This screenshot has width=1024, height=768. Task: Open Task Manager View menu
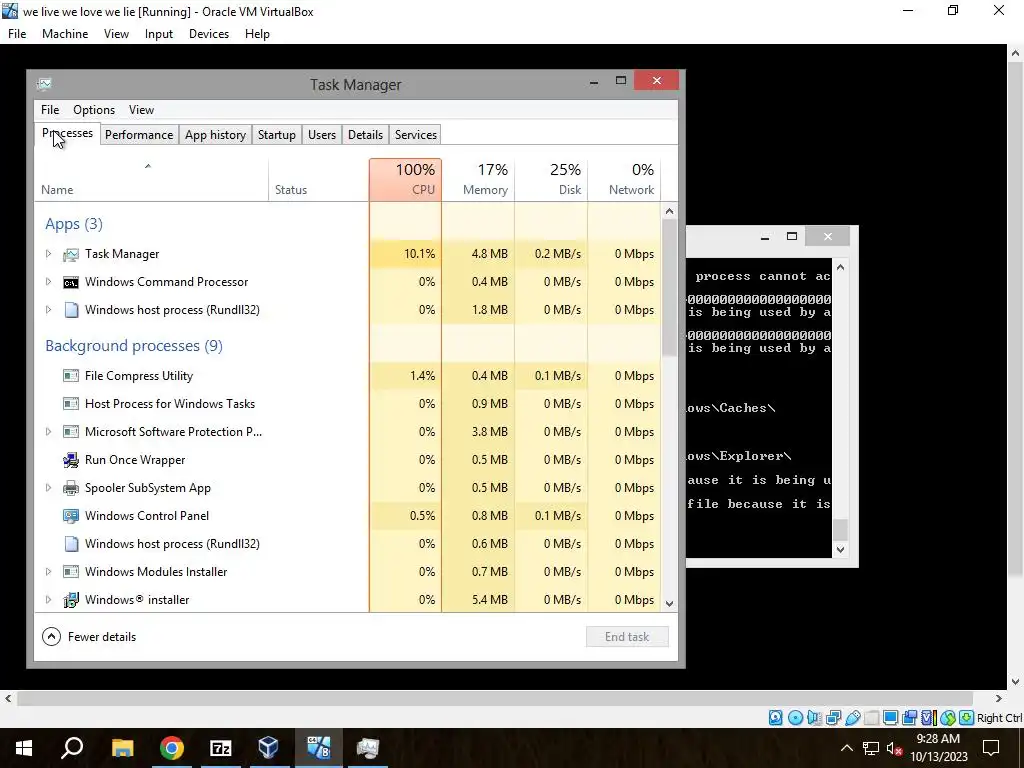point(141,110)
